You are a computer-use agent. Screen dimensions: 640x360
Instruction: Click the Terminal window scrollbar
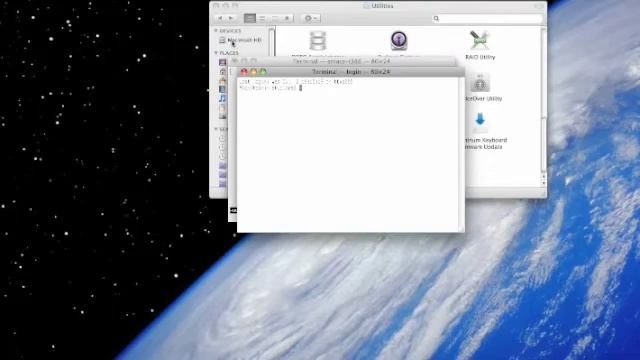(462, 151)
